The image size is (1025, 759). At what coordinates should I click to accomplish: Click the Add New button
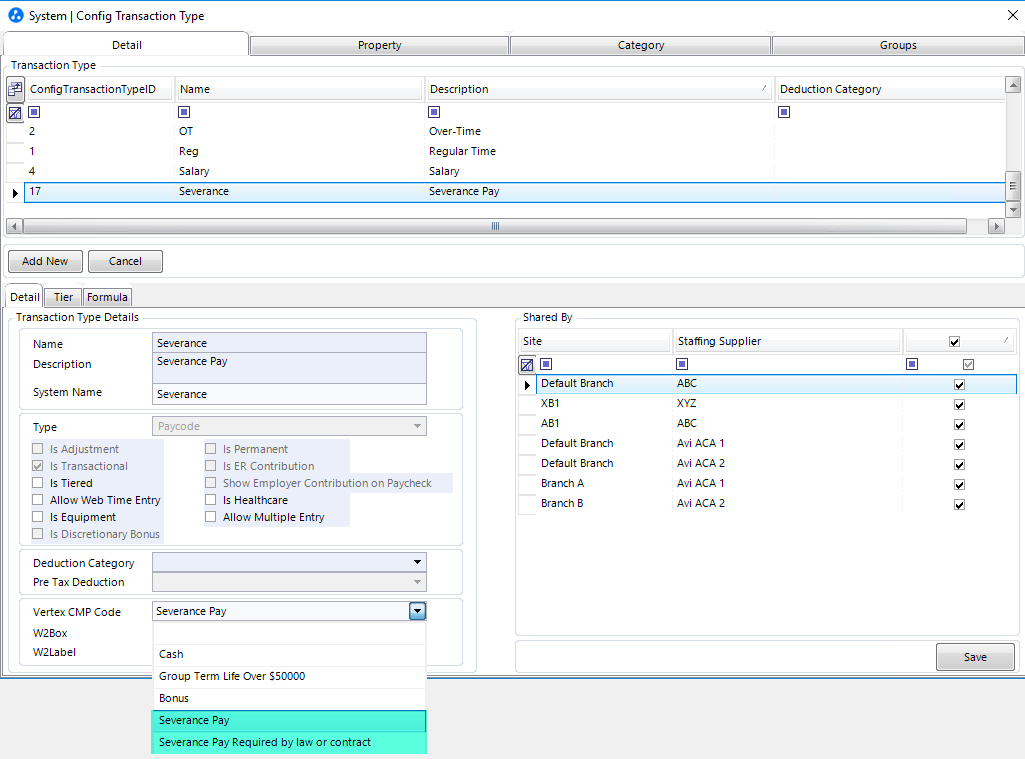(x=45, y=261)
